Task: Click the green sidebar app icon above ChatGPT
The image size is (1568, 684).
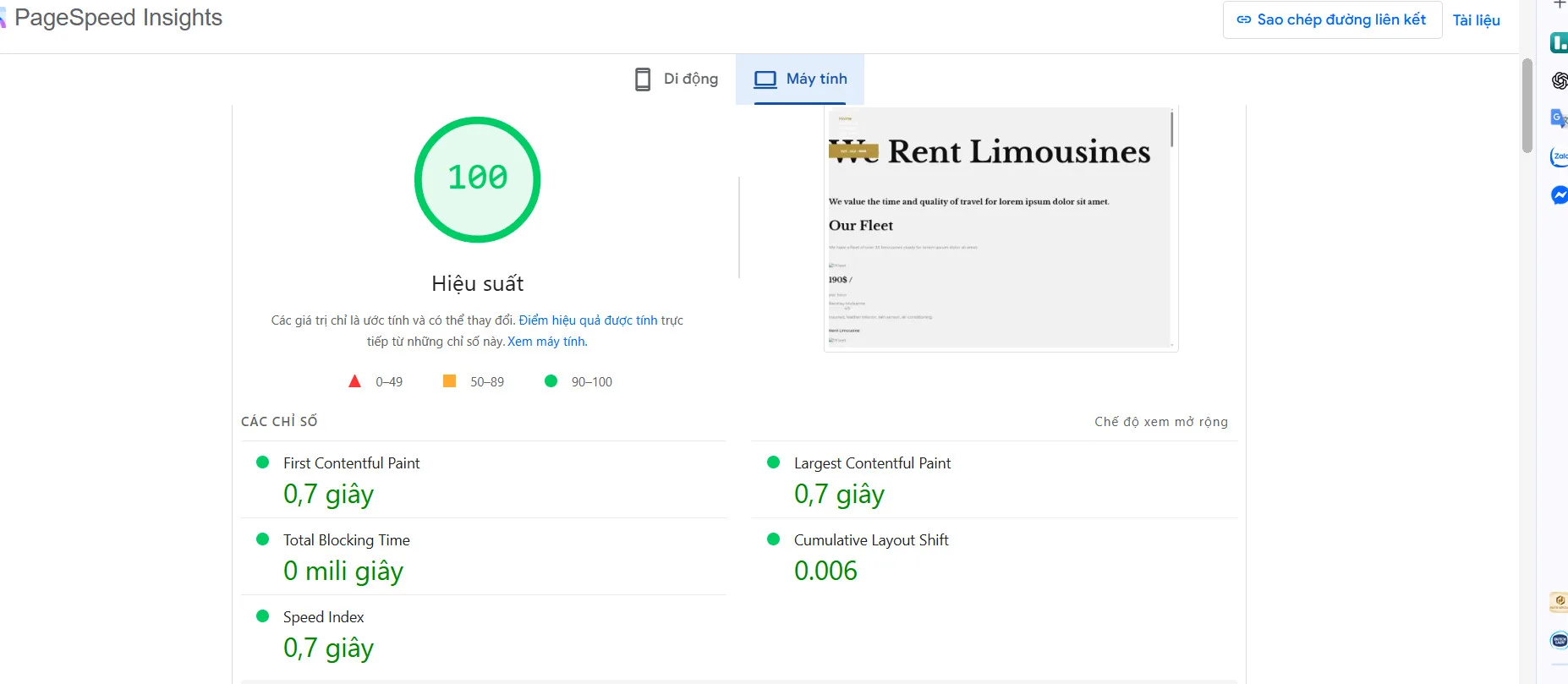Action: click(1559, 42)
